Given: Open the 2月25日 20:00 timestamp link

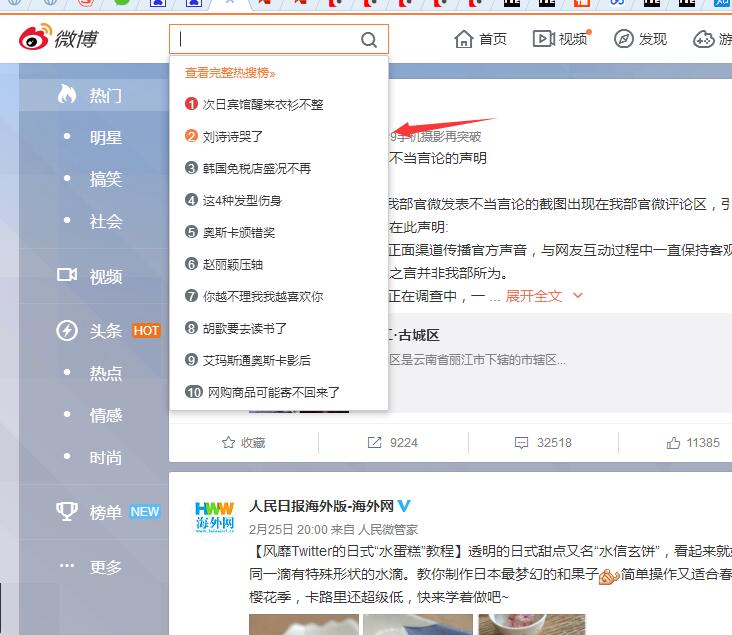Looking at the screenshot, I should point(288,529).
